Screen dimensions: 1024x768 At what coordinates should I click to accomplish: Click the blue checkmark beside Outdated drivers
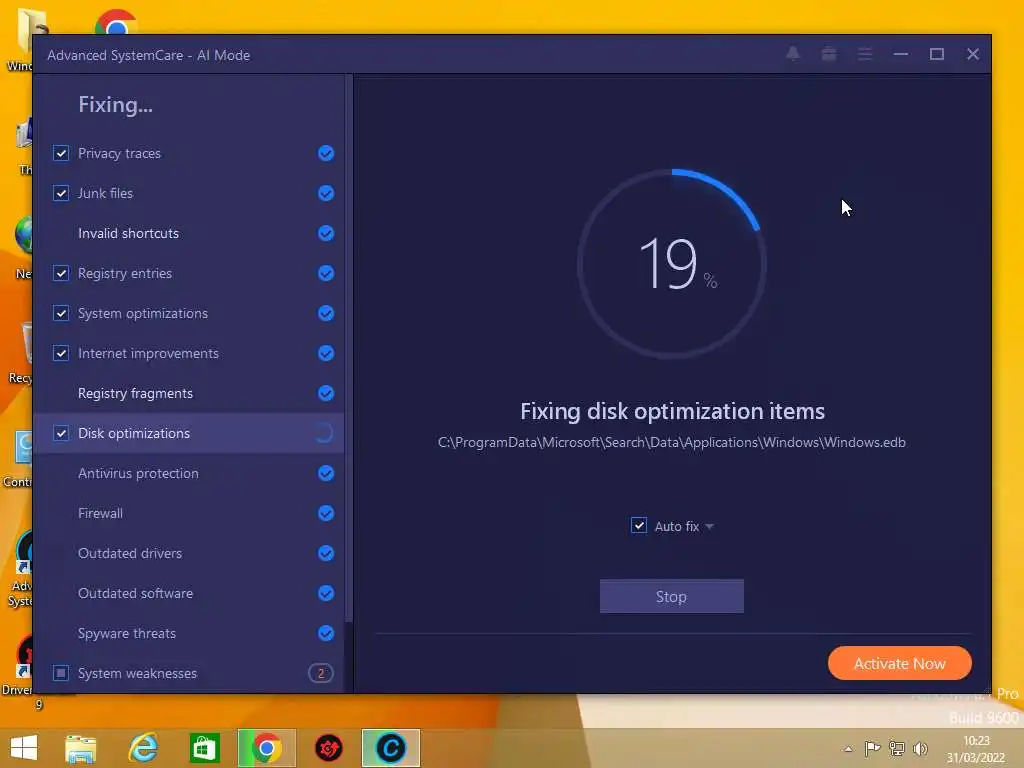click(326, 553)
